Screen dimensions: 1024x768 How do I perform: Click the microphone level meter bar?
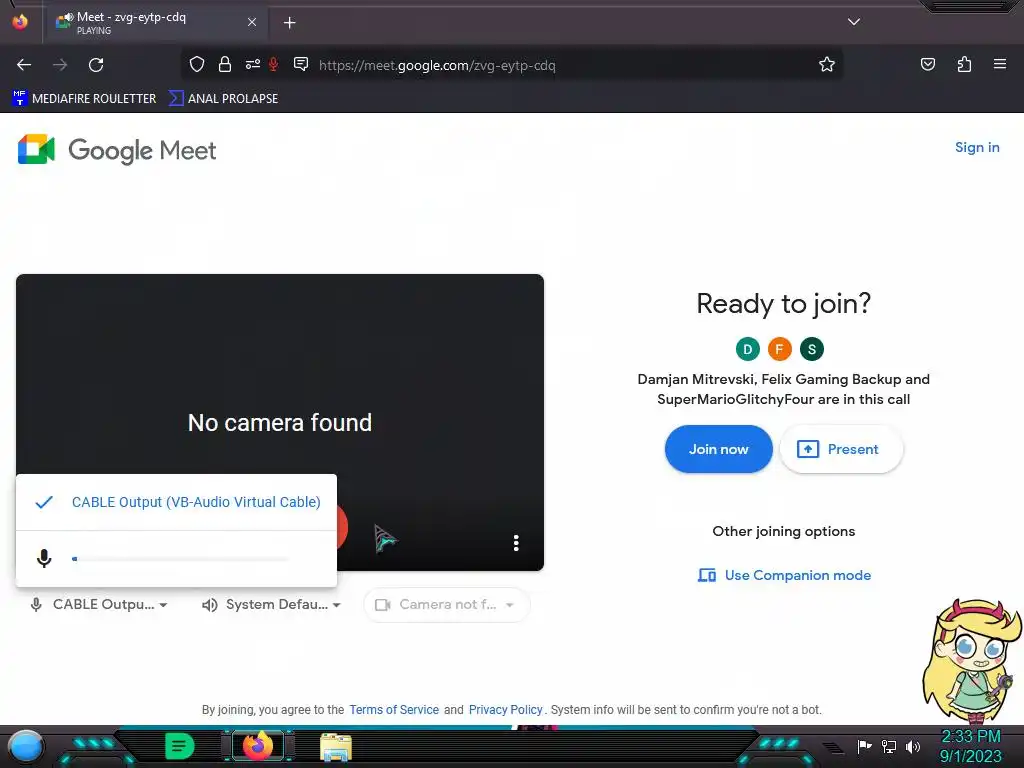pyautogui.click(x=180, y=559)
